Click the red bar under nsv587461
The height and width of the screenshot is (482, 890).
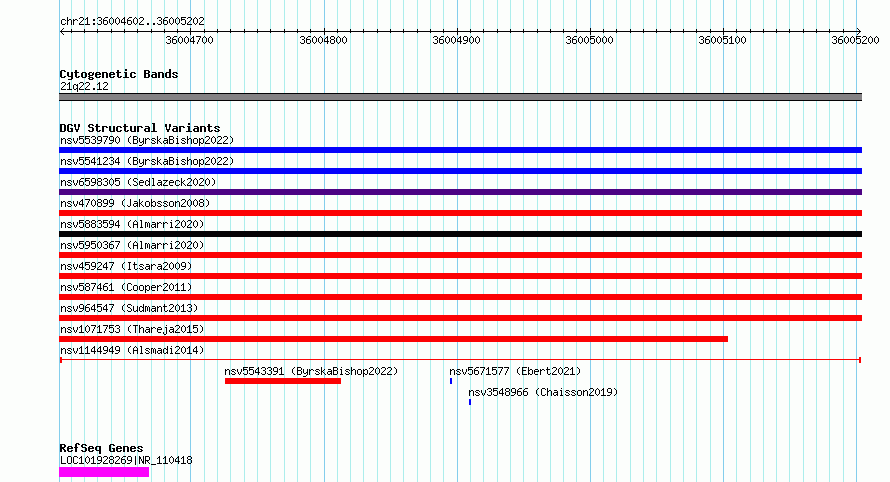click(x=460, y=297)
